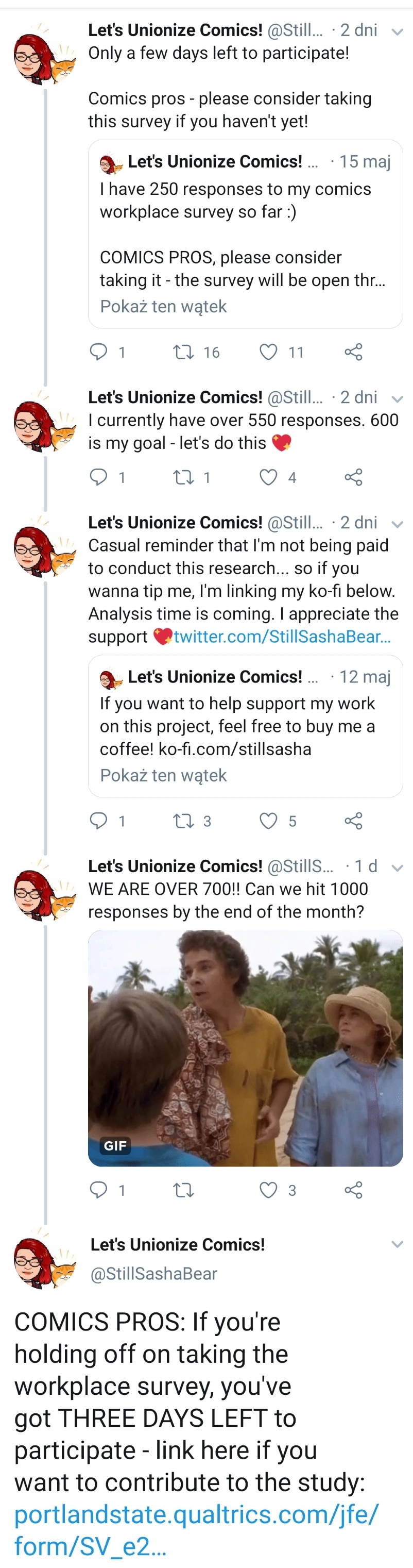Open the twitter.com/StillSashaBear link
Image resolution: width=413 pixels, height=1568 pixels.
point(282,637)
